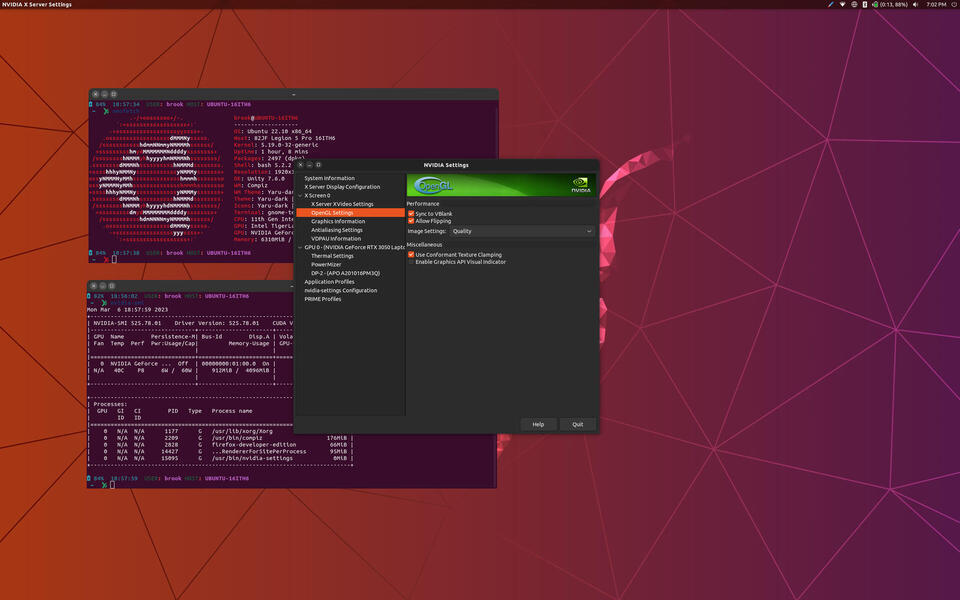Click "/usr/bin/compiz" process name
Image resolution: width=960 pixels, height=600 pixels.
point(238,438)
